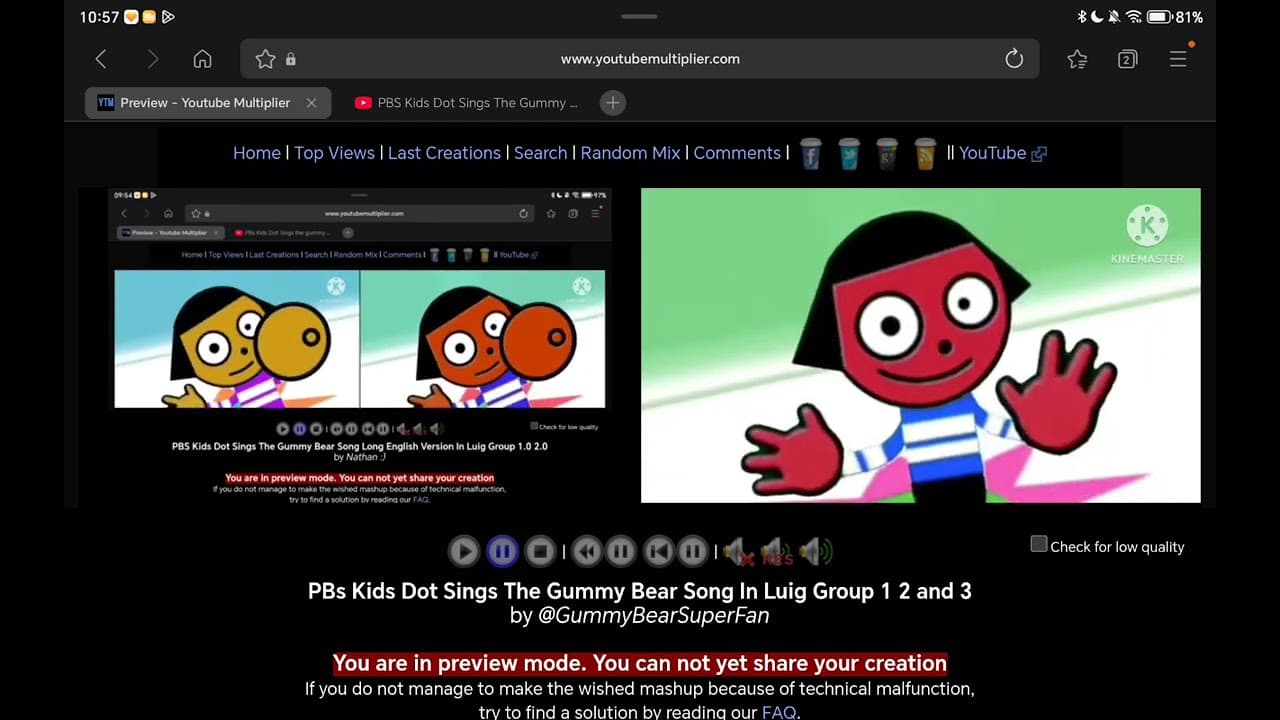Open the Top Views page
Screen dimensions: 1280x720
click(334, 153)
